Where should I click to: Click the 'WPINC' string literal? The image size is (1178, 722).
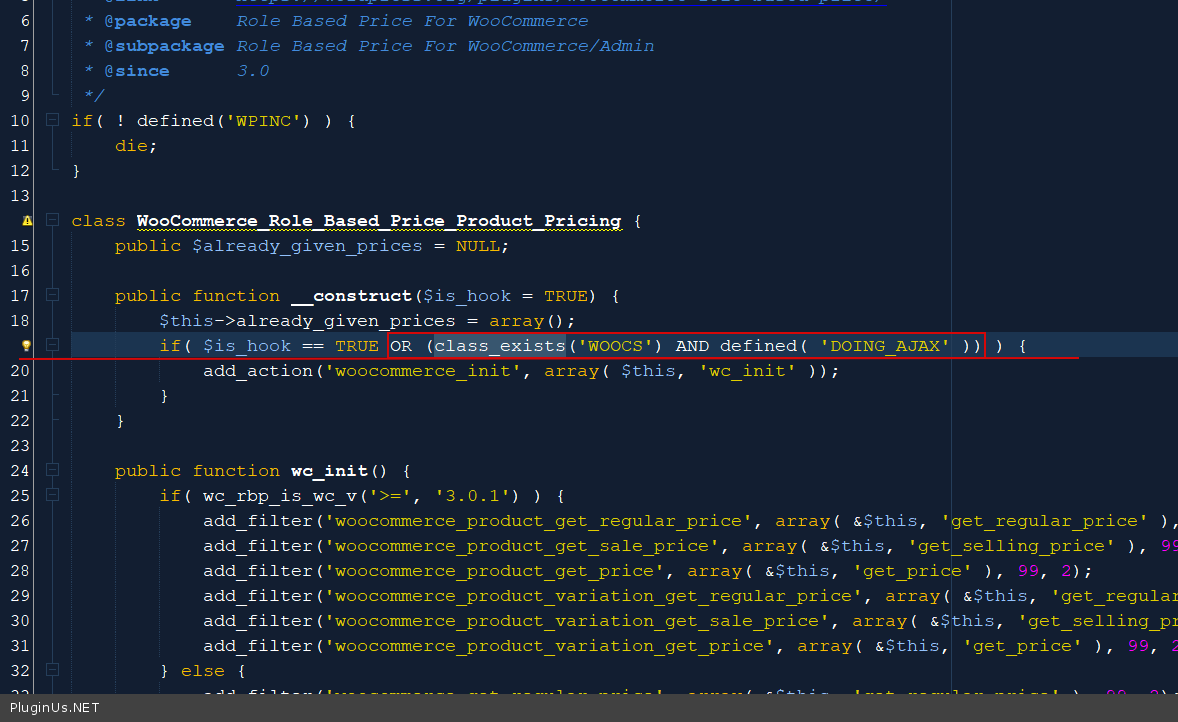[264, 121]
